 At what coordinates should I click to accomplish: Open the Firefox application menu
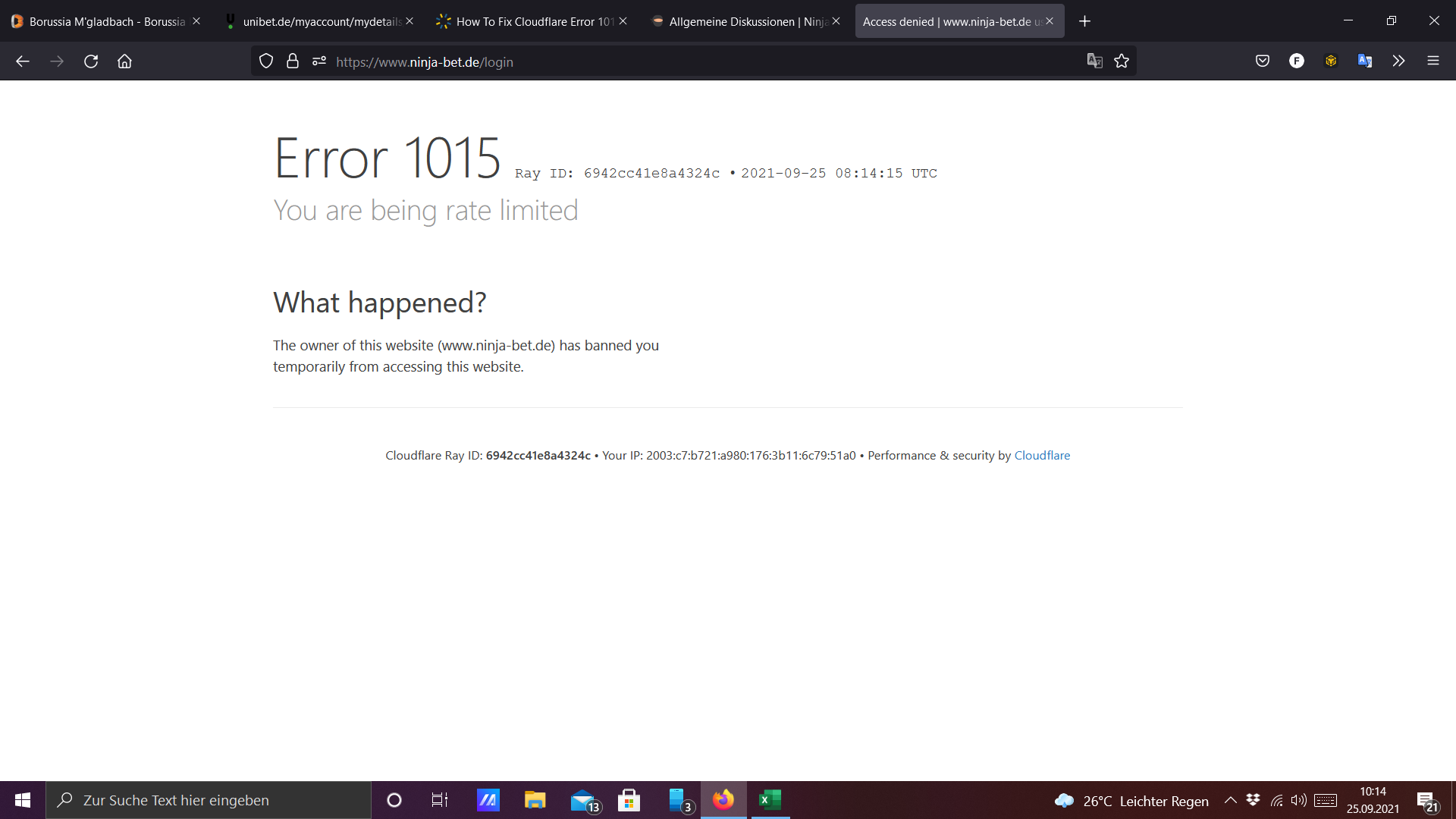pos(1433,61)
